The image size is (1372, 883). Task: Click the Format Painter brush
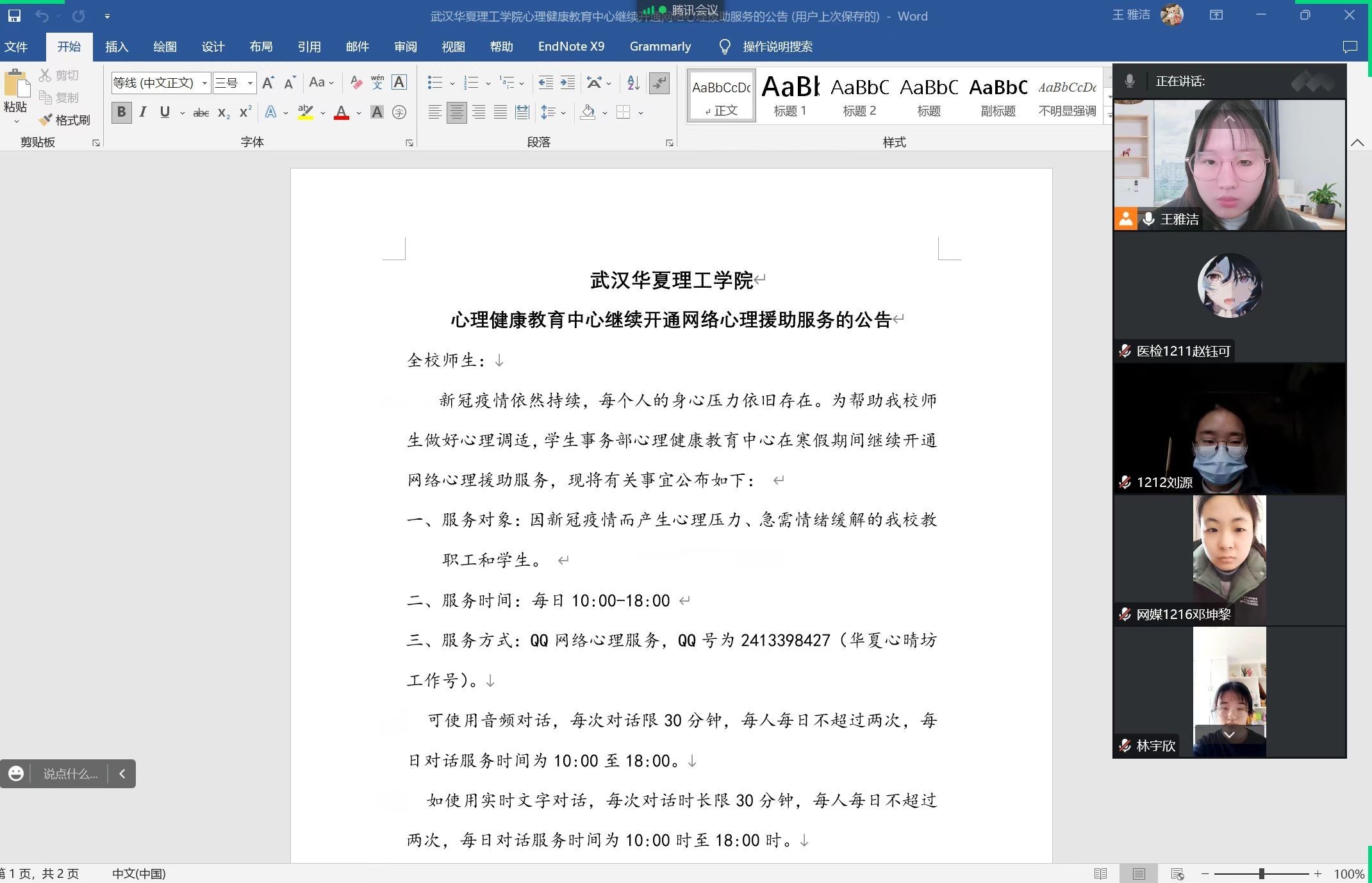click(65, 120)
